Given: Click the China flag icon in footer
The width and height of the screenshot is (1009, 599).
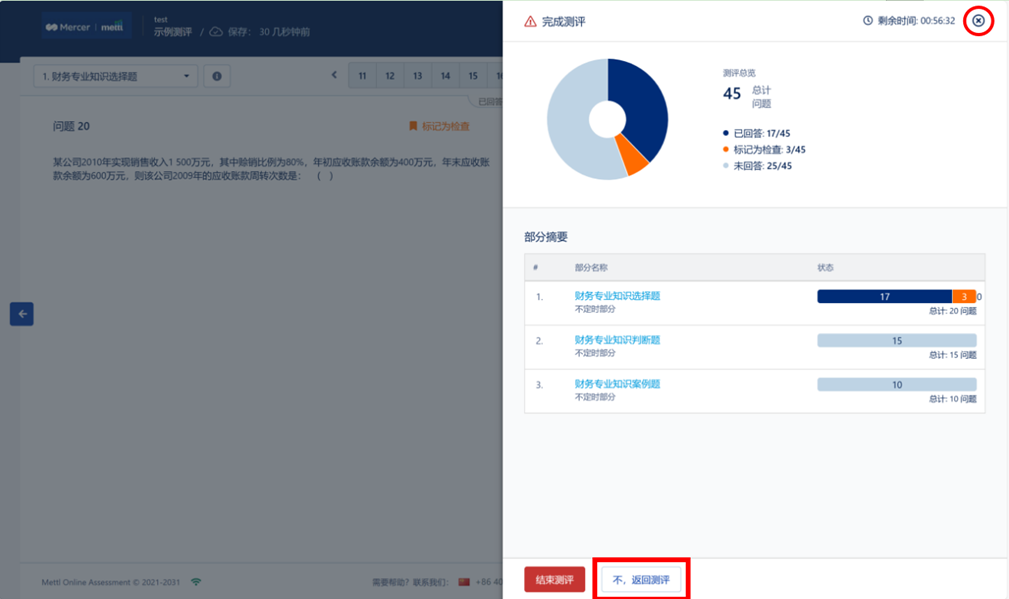Looking at the screenshot, I should (464, 581).
